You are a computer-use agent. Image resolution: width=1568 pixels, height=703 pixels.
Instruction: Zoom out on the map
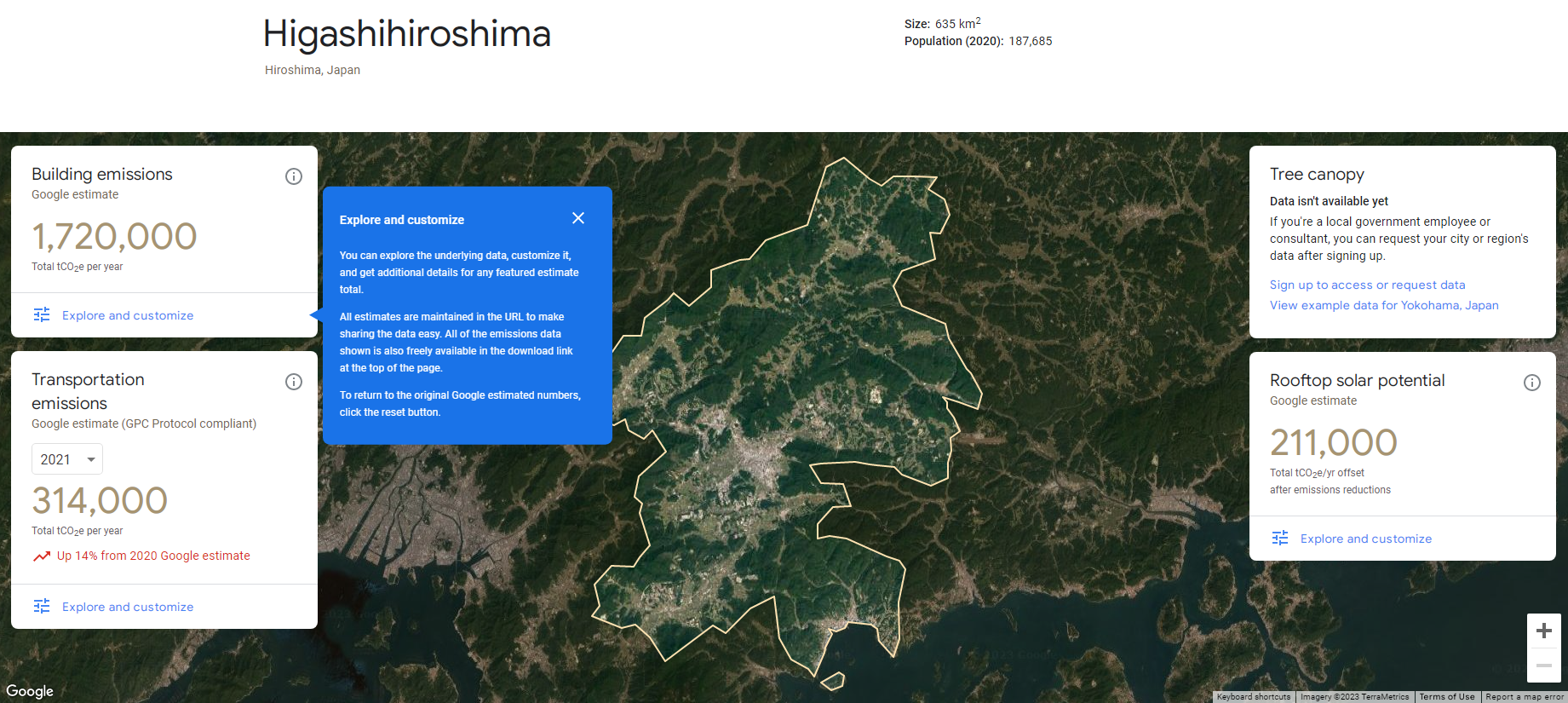1543,666
